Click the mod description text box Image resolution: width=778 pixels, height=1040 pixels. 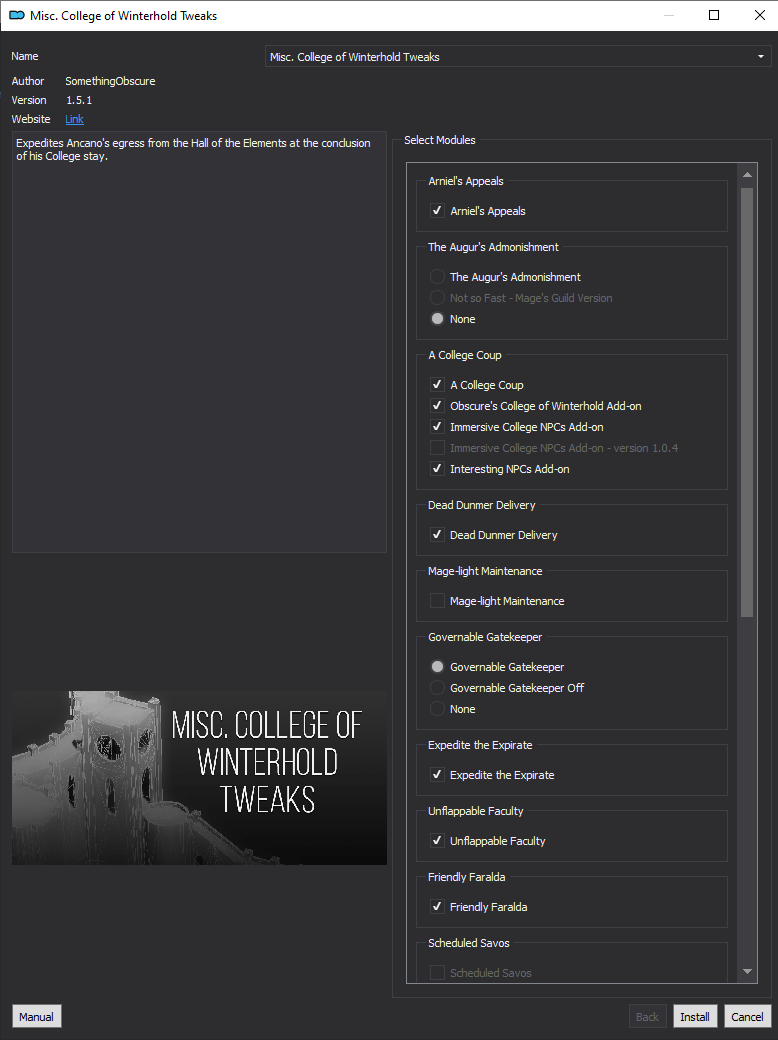coord(199,342)
